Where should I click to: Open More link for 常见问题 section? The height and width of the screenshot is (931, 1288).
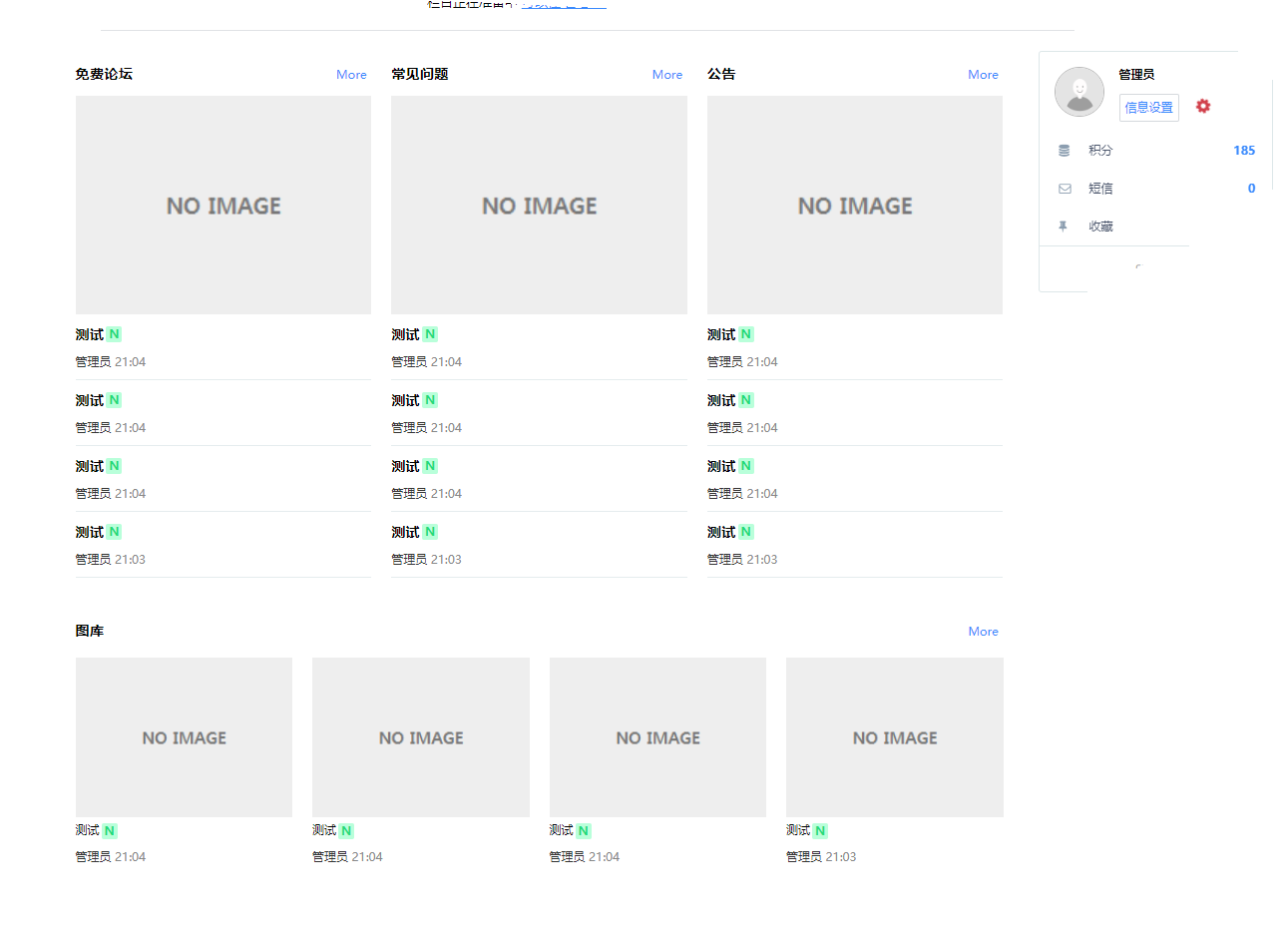pos(666,75)
